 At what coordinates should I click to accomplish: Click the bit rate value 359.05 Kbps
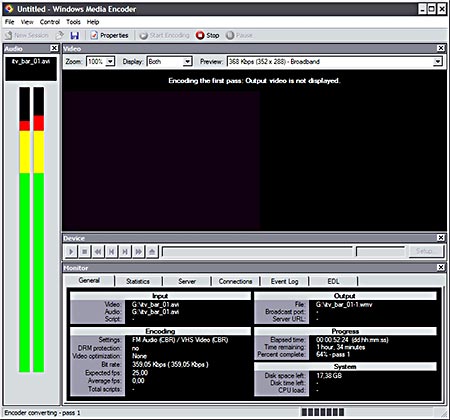click(x=170, y=364)
